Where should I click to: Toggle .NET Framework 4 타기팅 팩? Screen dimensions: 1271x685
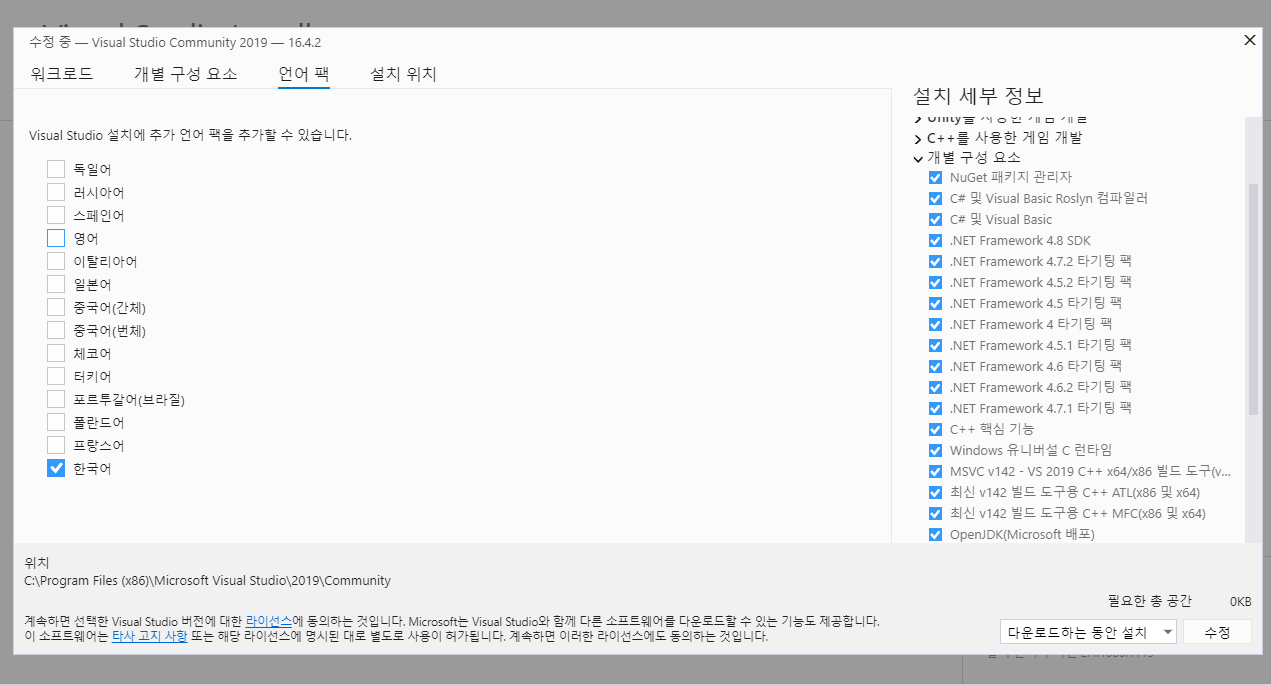point(936,324)
